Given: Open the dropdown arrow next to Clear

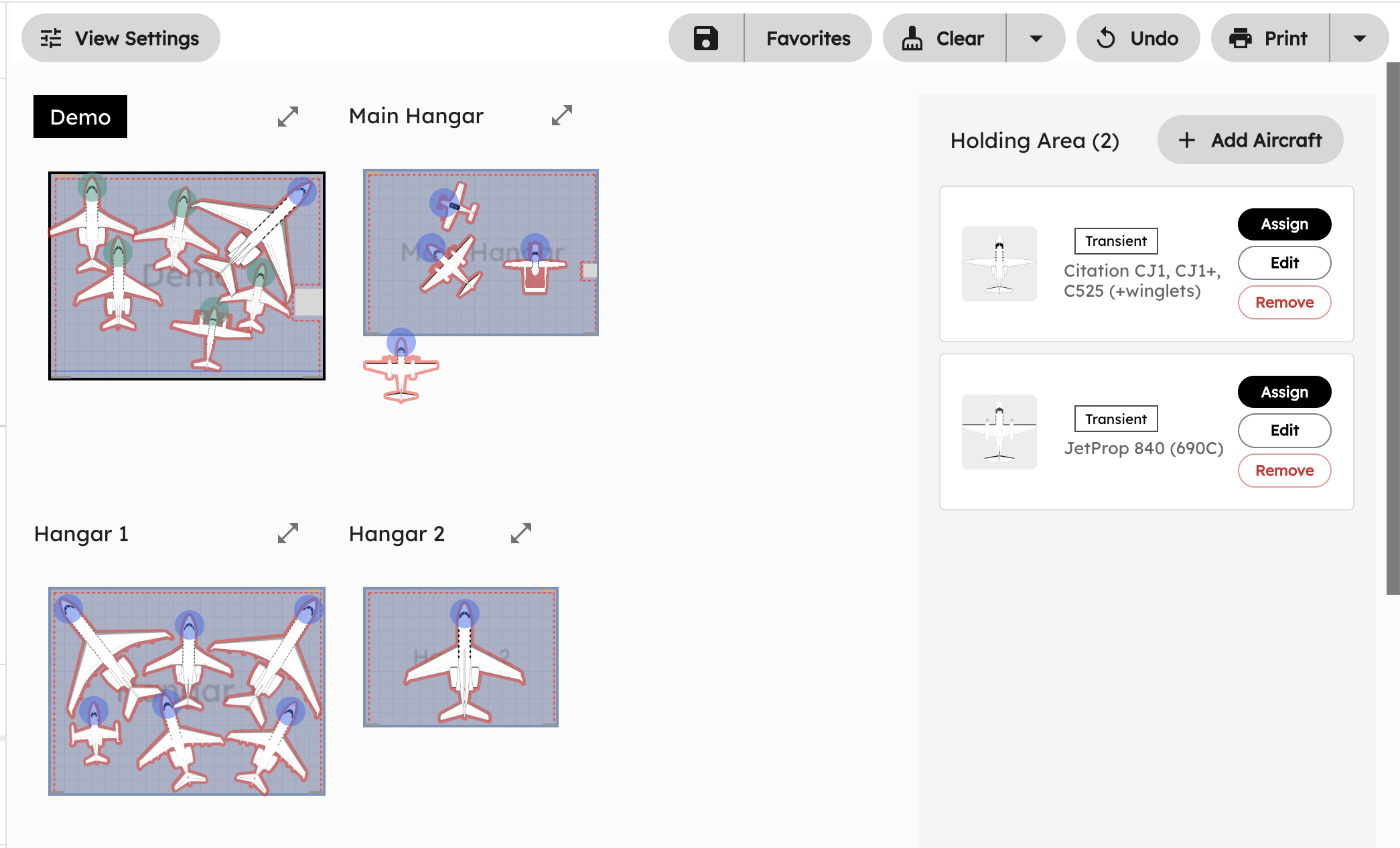Looking at the screenshot, I should tap(1036, 38).
